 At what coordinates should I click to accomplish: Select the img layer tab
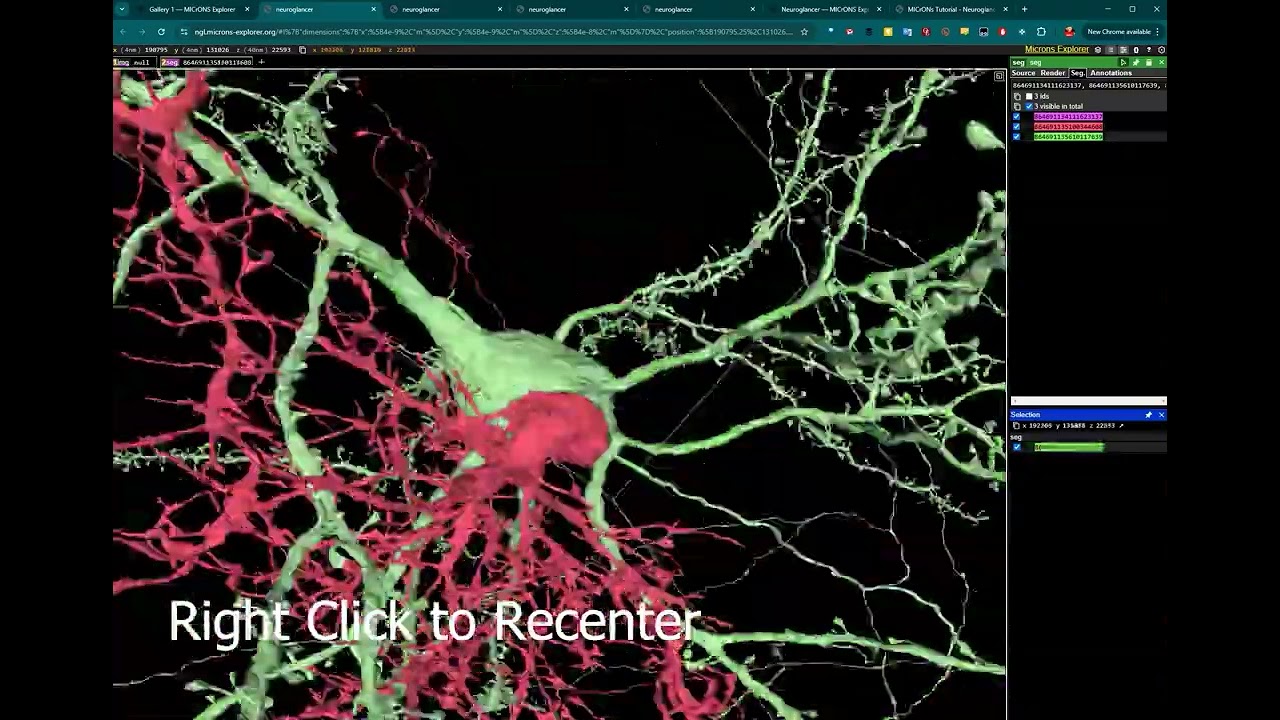click(x=134, y=63)
